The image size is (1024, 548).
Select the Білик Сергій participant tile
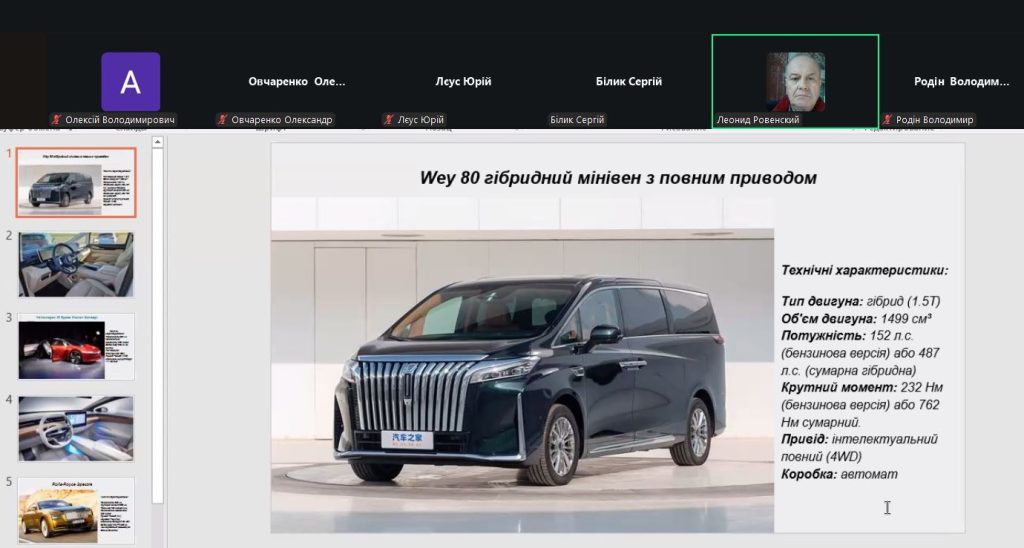click(628, 82)
